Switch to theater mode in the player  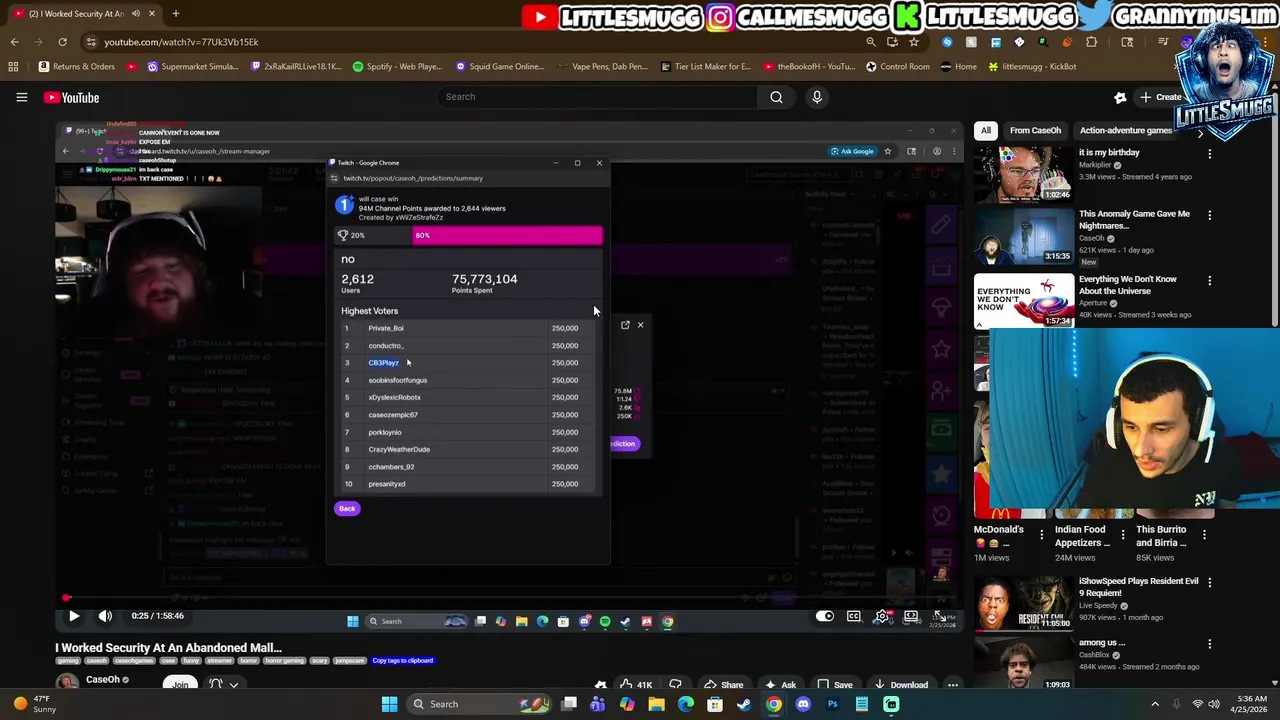[911, 616]
